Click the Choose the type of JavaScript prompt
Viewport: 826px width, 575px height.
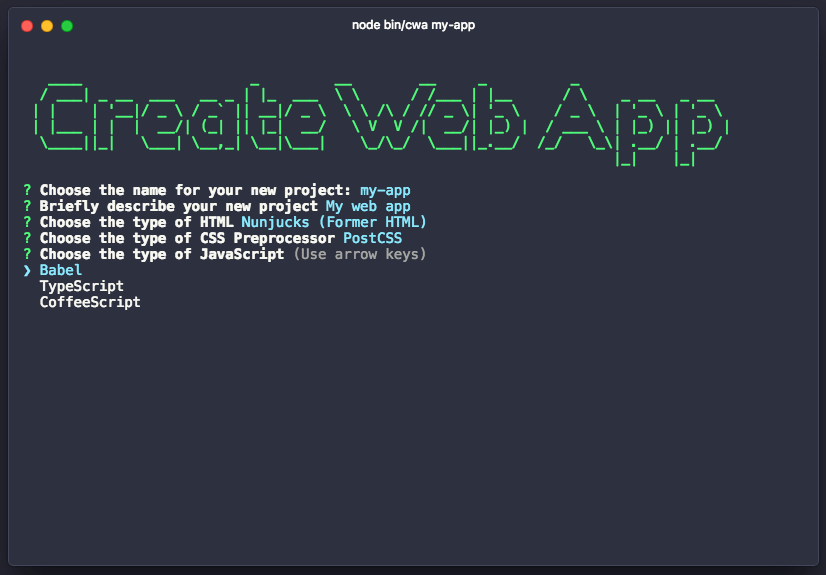pyautogui.click(x=162, y=254)
